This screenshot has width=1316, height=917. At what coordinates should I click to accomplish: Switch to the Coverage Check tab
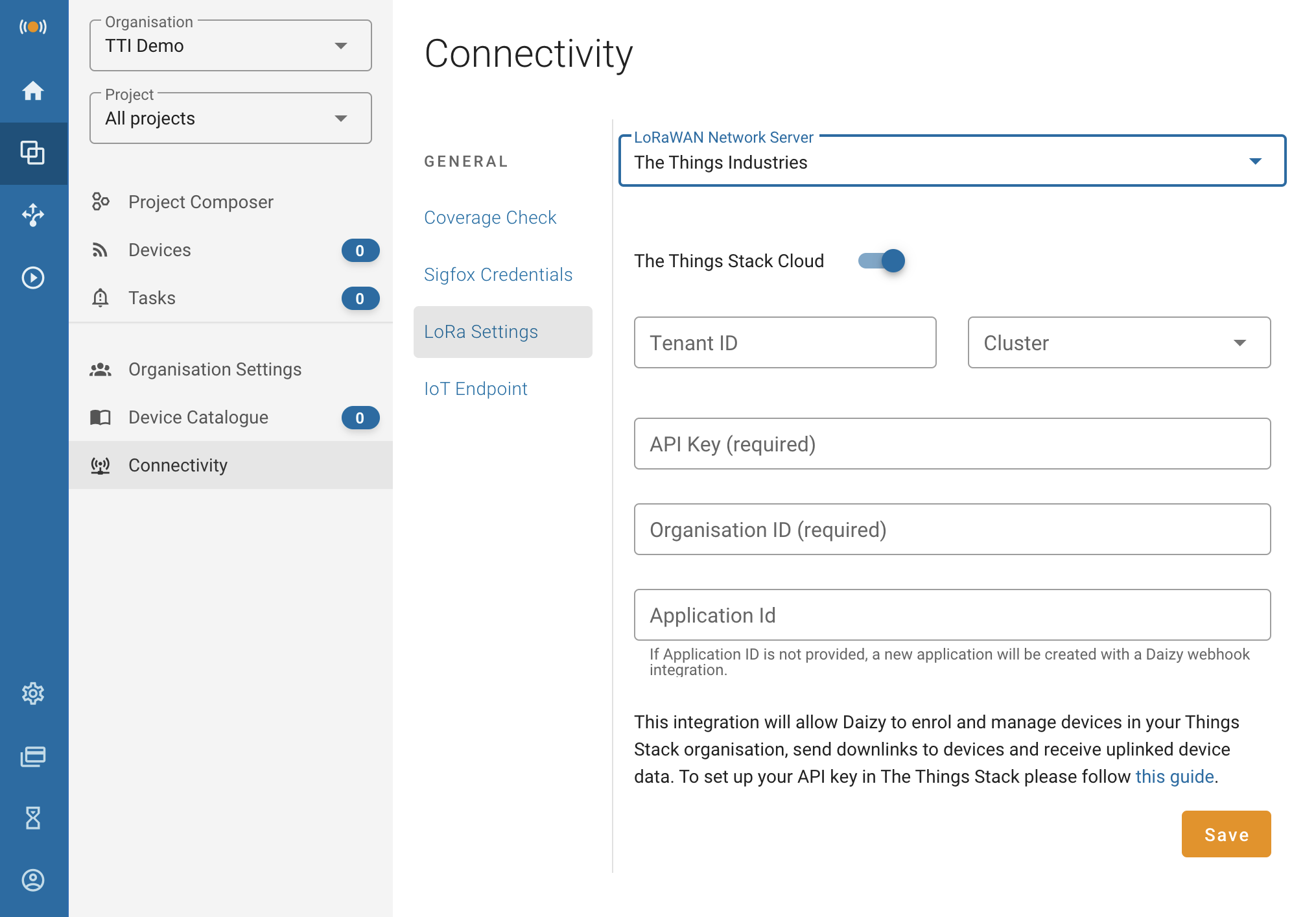[x=490, y=217]
